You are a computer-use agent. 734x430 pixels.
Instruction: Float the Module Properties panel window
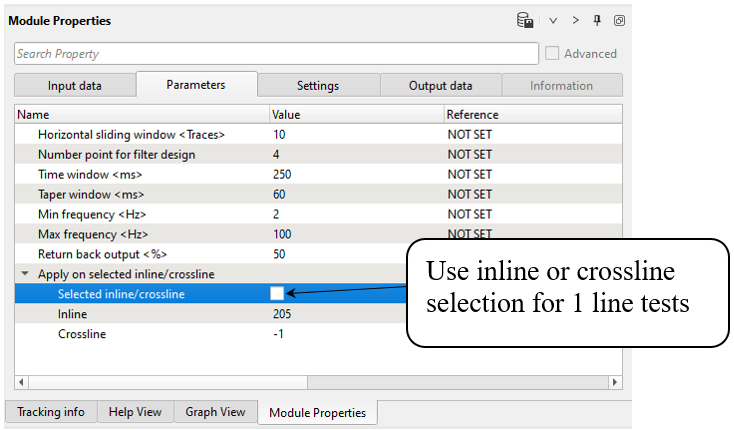[619, 20]
